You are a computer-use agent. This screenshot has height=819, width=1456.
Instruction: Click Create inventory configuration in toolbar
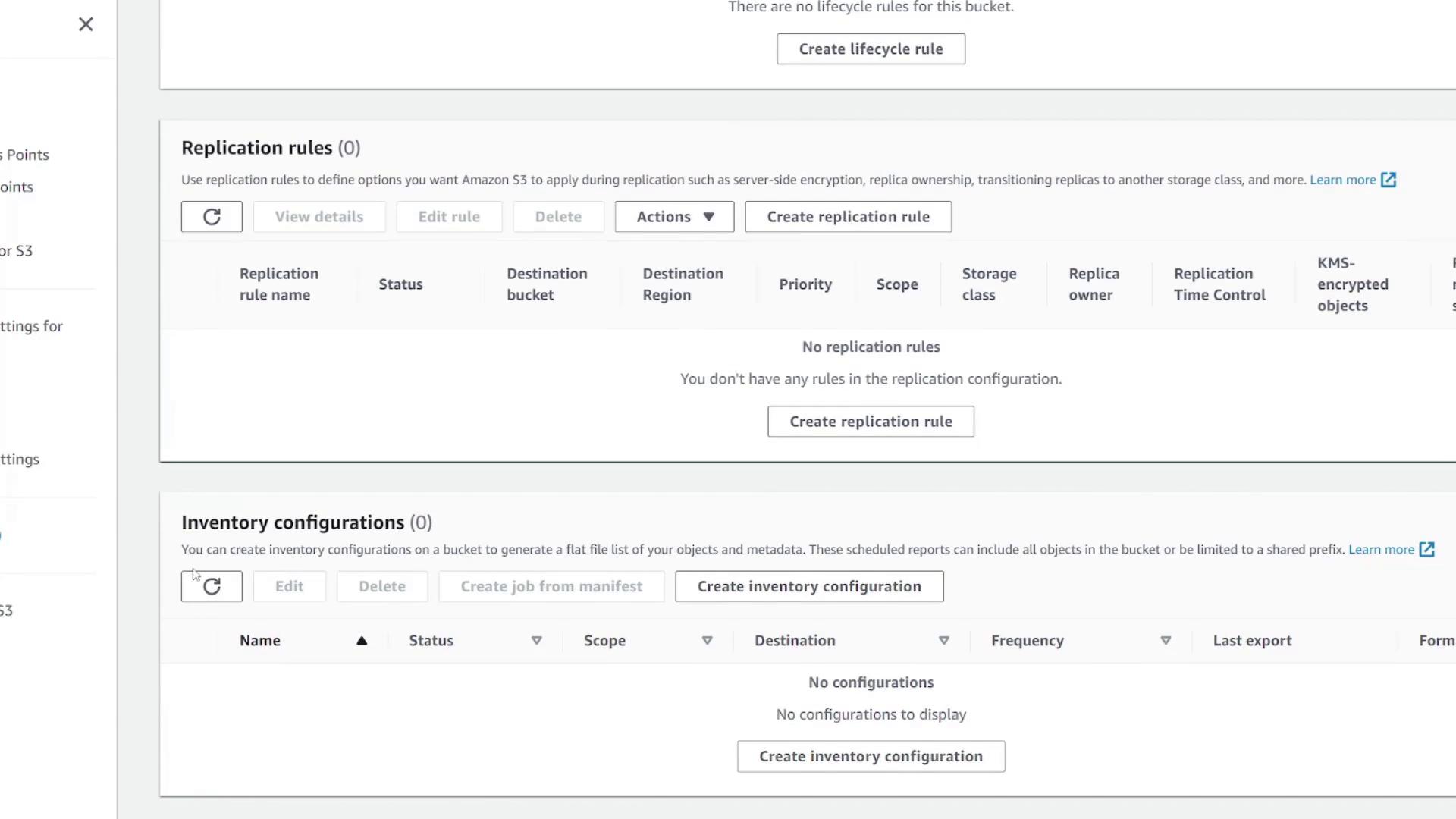coord(809,586)
